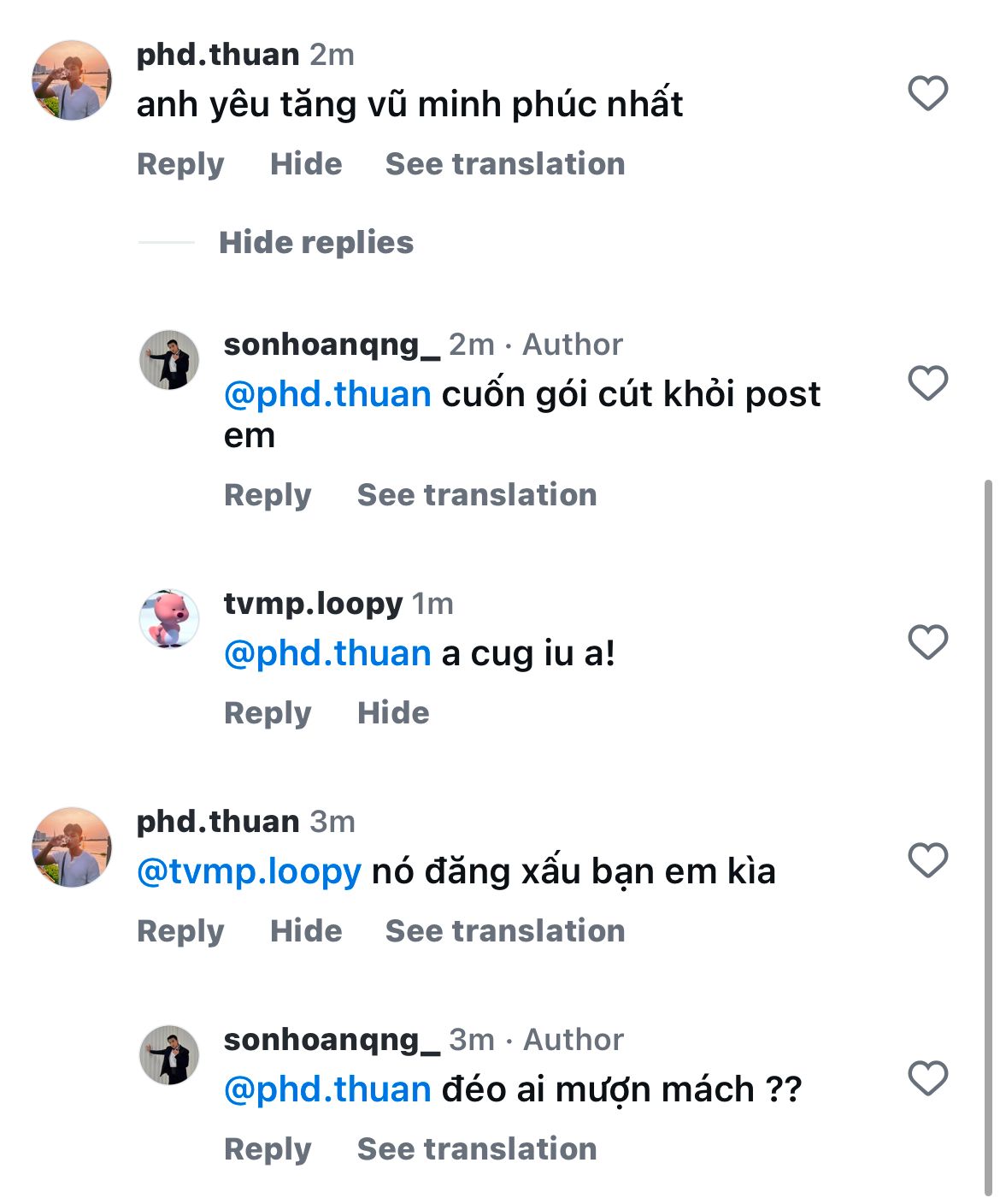The width and height of the screenshot is (1000, 1204).
Task: Reply to tvmp.loopy's comment
Action: click(x=268, y=713)
